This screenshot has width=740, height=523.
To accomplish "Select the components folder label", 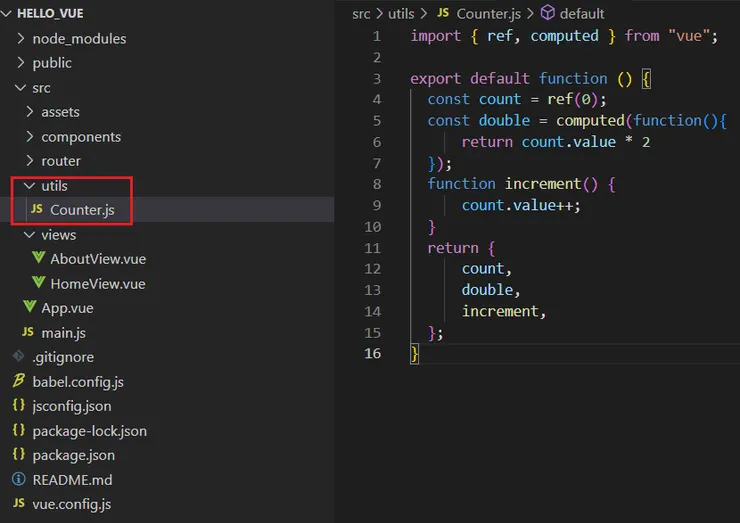I will (81, 137).
